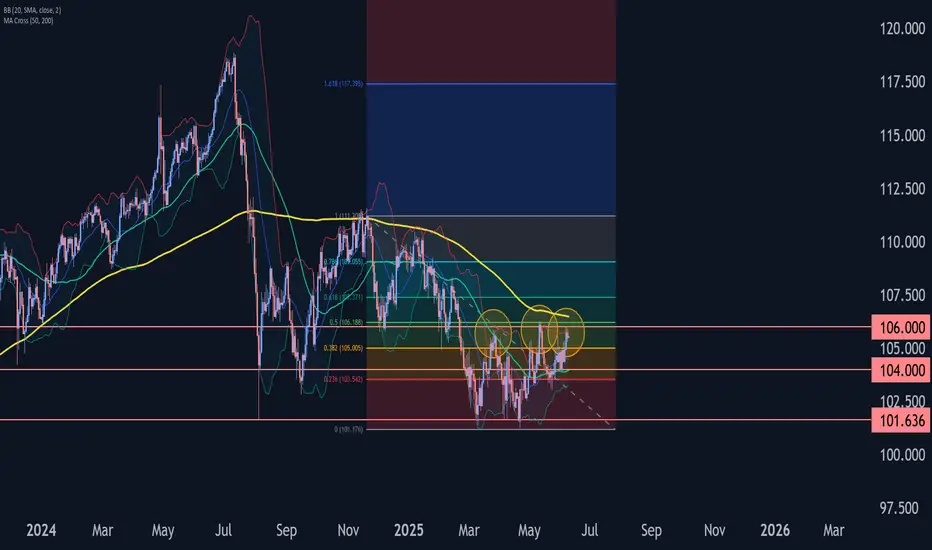
Task: Click the 2024 label on time axis
Action: 41,530
